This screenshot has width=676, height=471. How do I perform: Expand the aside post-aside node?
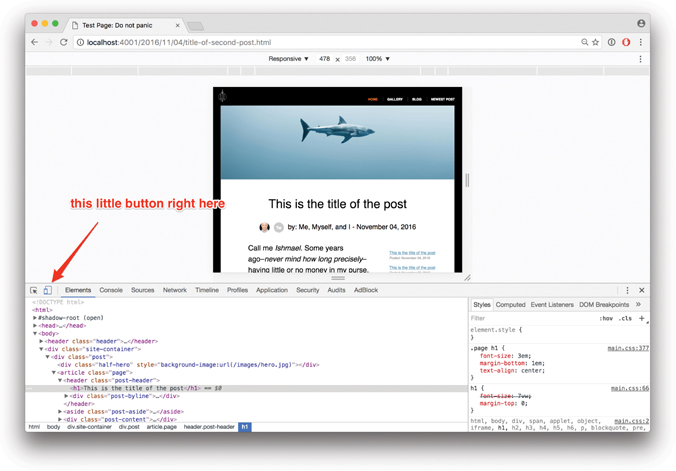pyautogui.click(x=60, y=411)
